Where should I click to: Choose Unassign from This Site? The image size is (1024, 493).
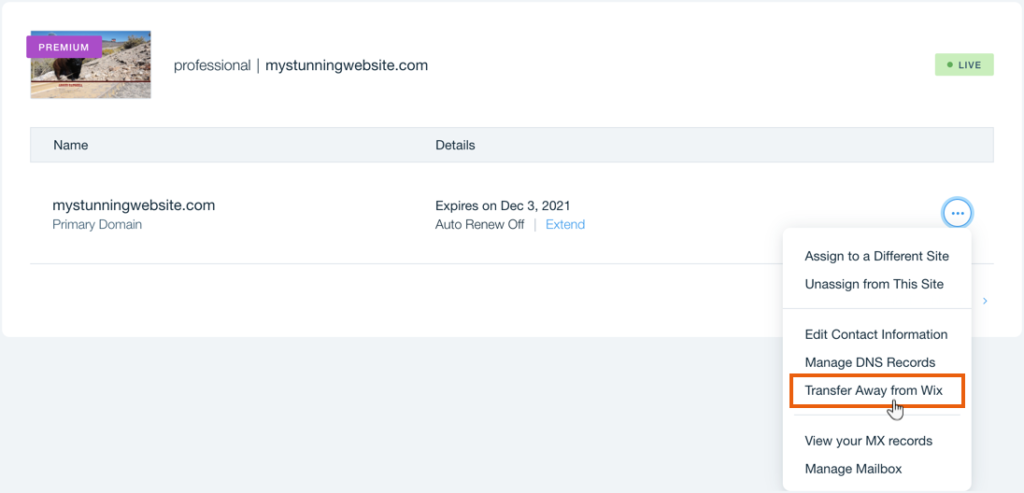point(873,284)
